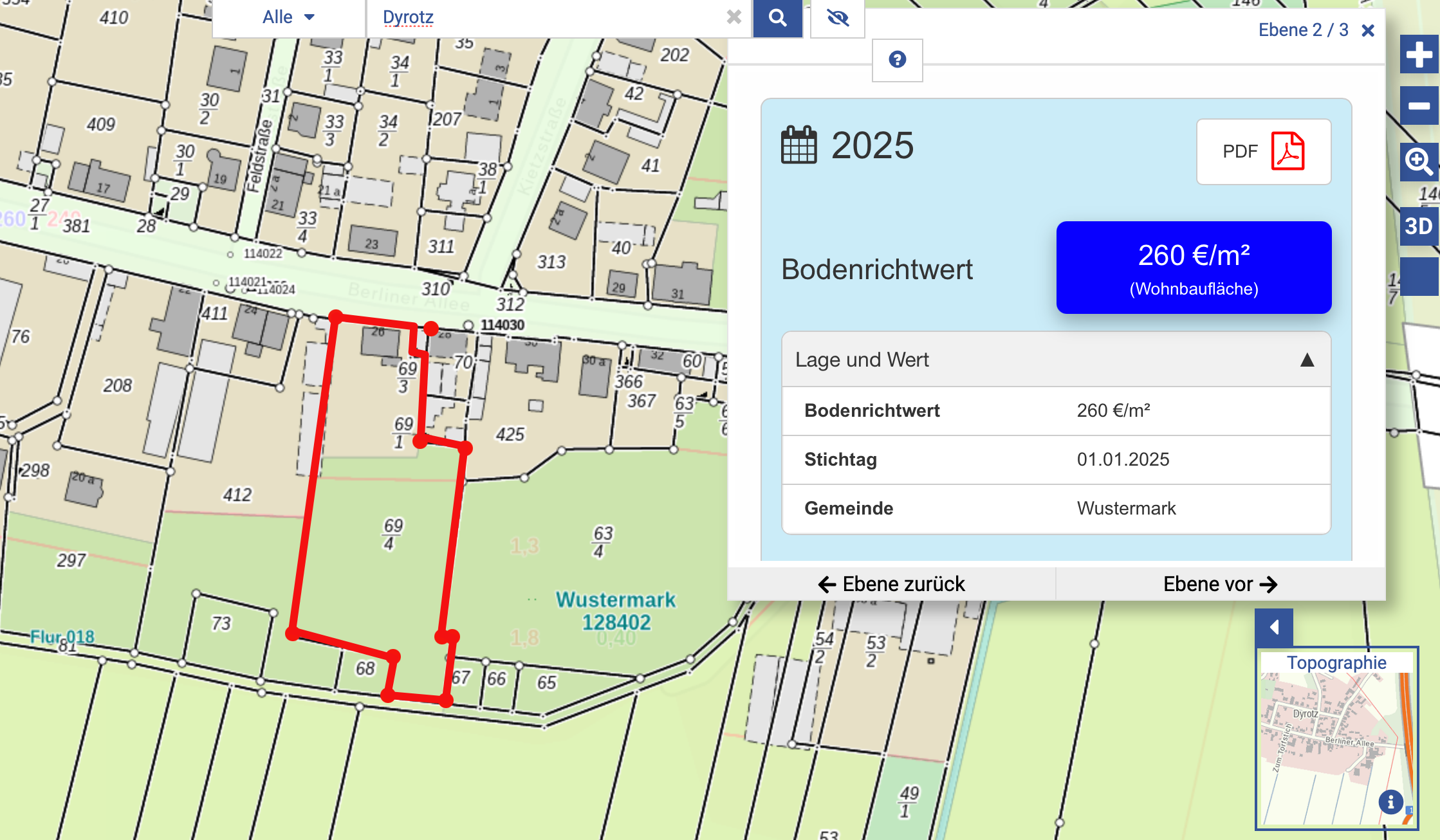The height and width of the screenshot is (840, 1440).
Task: Open the Alle category dropdown
Action: [288, 17]
